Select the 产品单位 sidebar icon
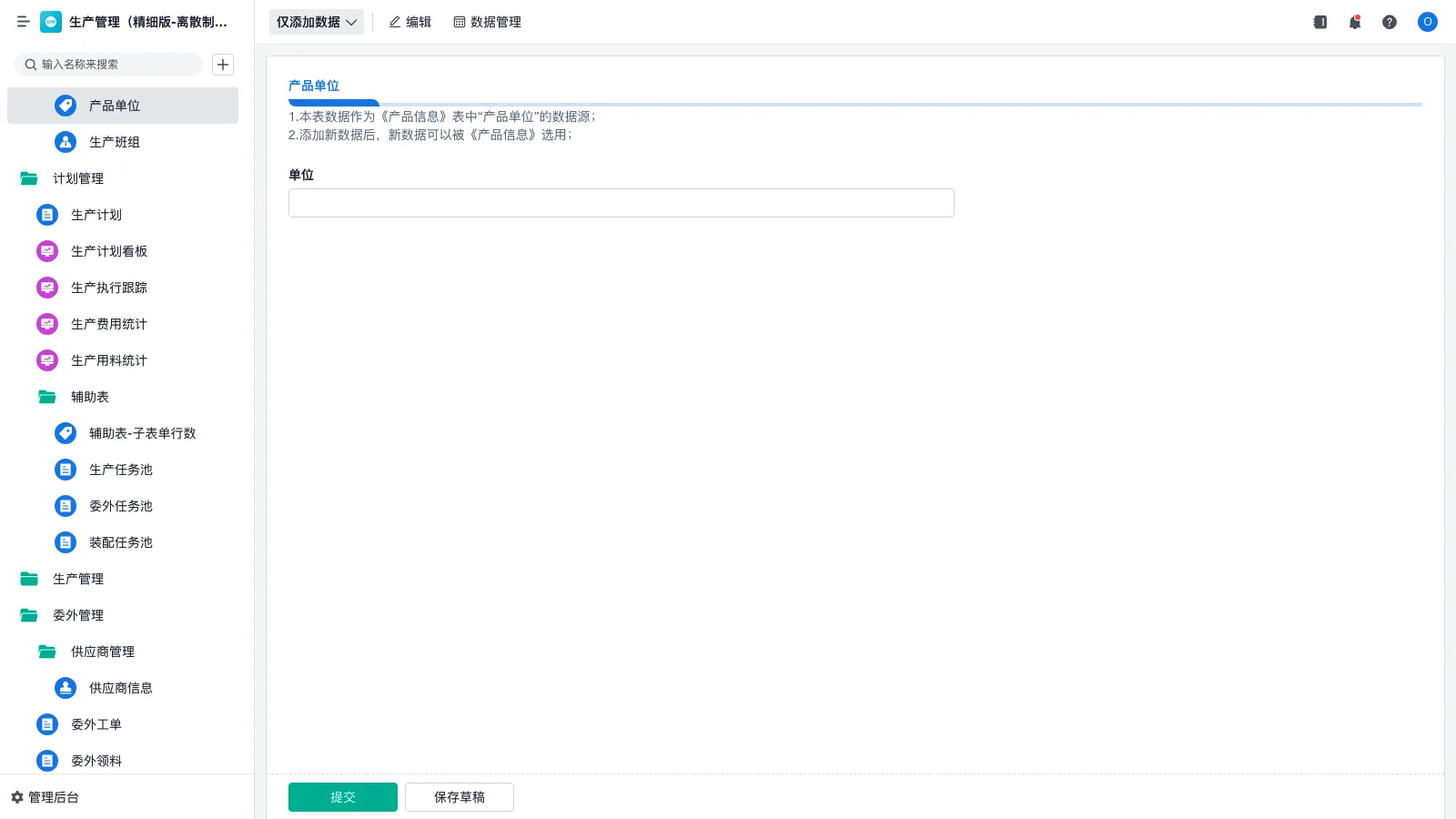 coord(65,105)
